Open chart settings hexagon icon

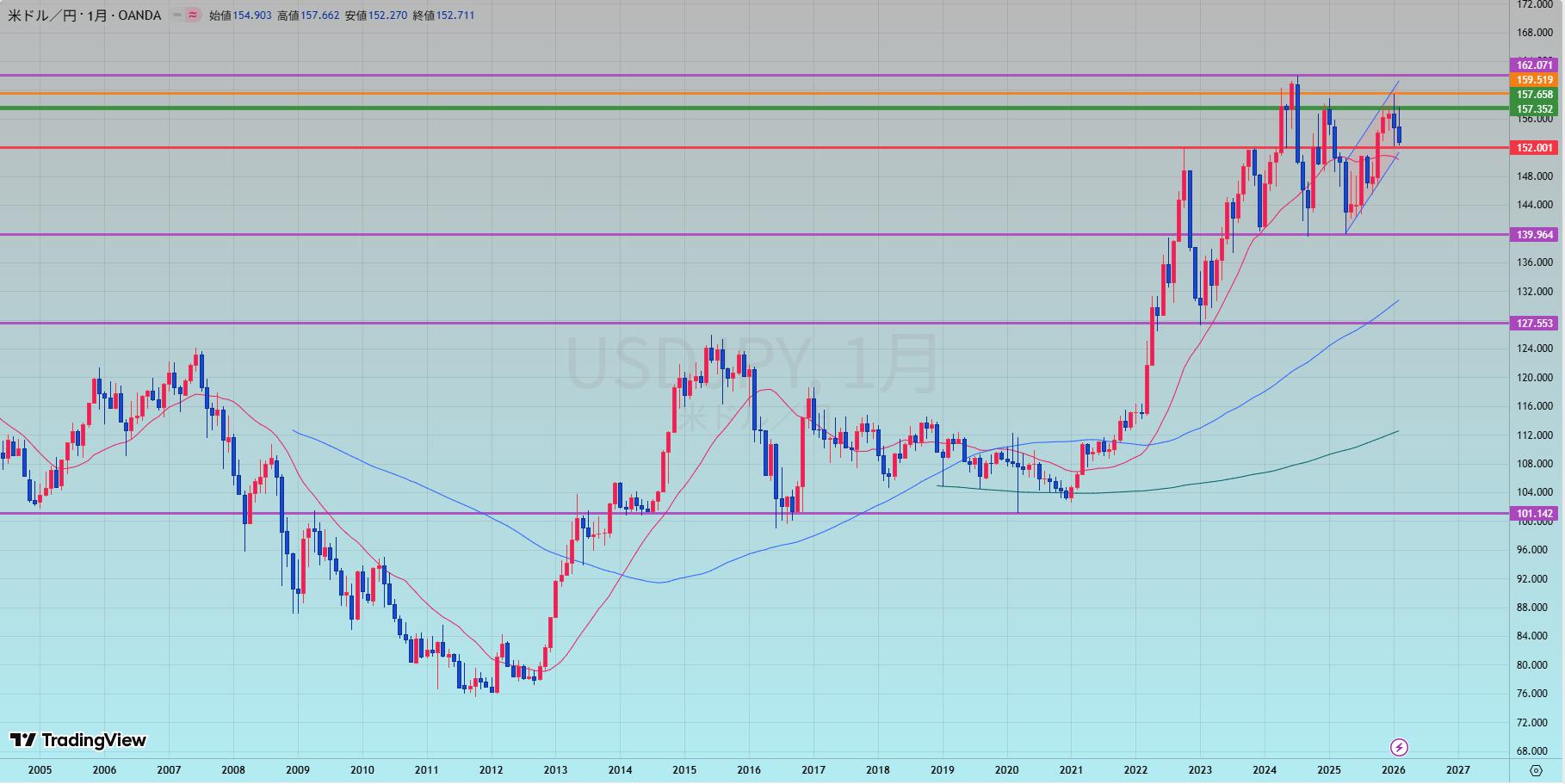(x=1536, y=770)
